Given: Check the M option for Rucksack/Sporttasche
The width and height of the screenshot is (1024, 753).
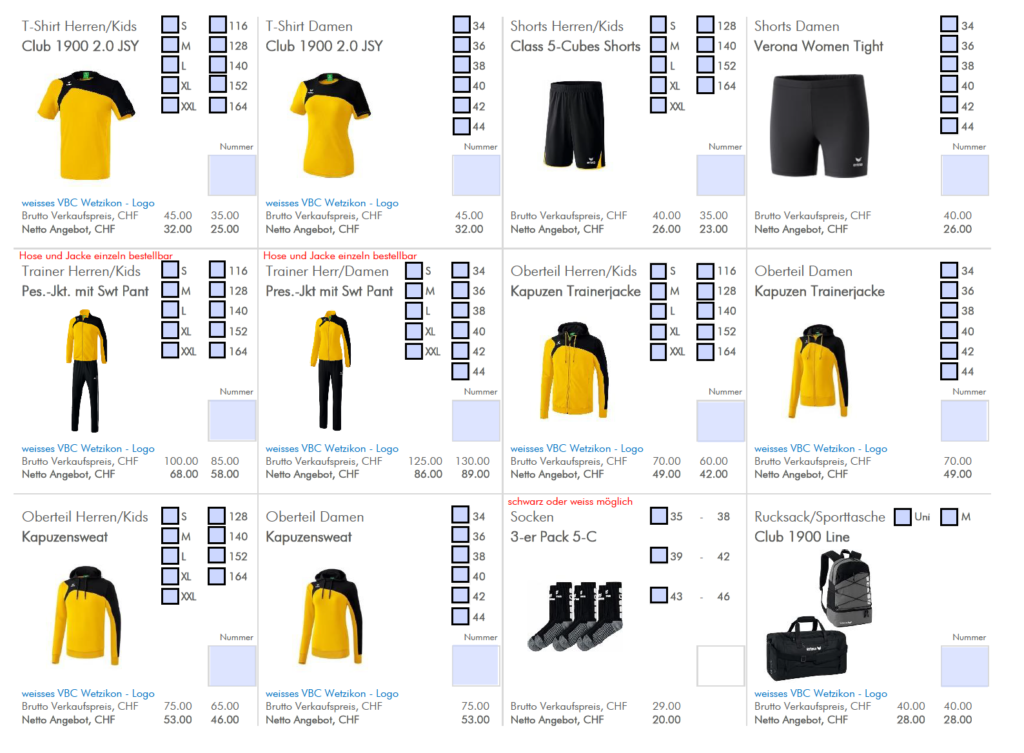Looking at the screenshot, I should 949,516.
